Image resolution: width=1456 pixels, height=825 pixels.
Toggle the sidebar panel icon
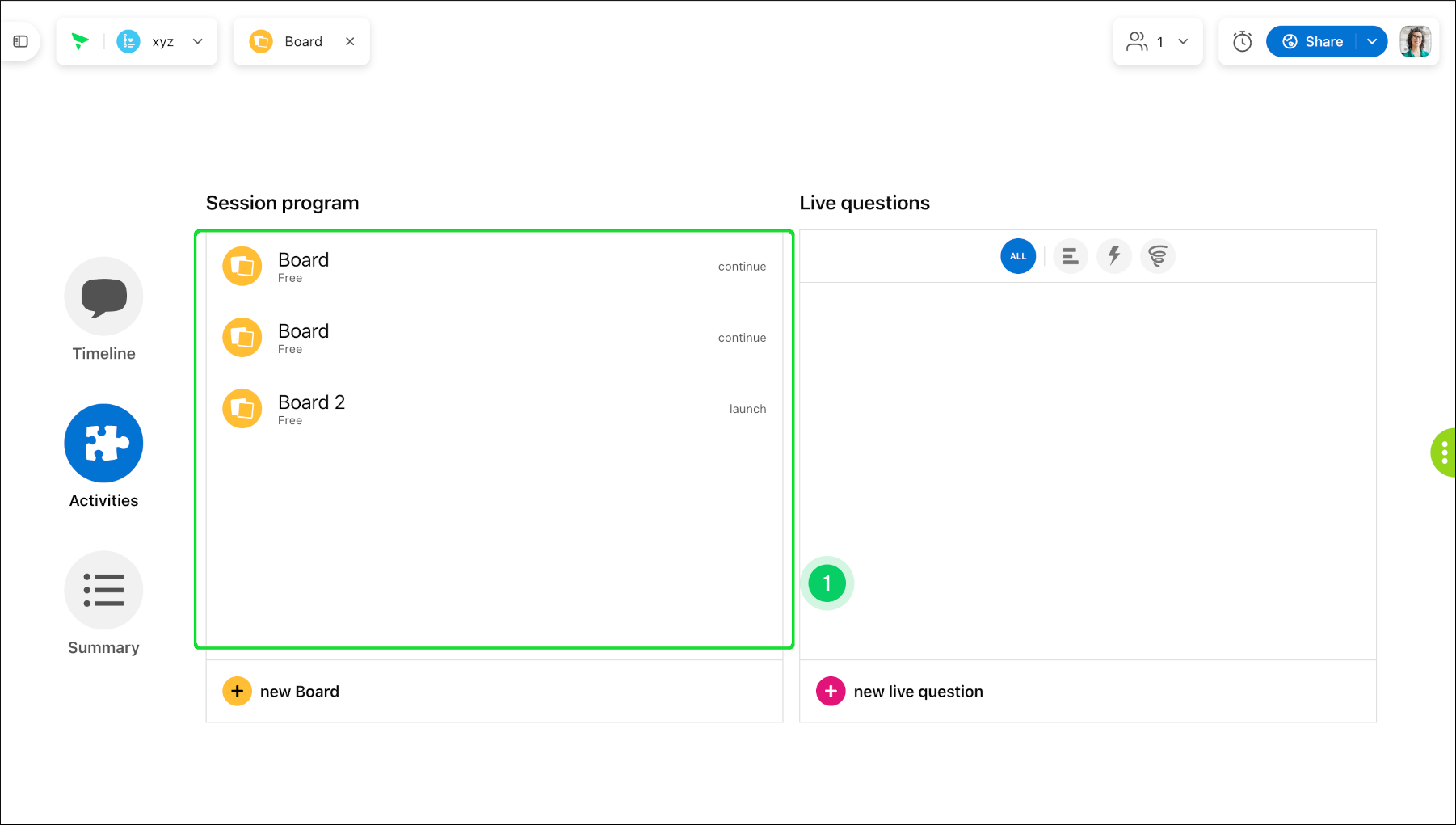click(21, 41)
